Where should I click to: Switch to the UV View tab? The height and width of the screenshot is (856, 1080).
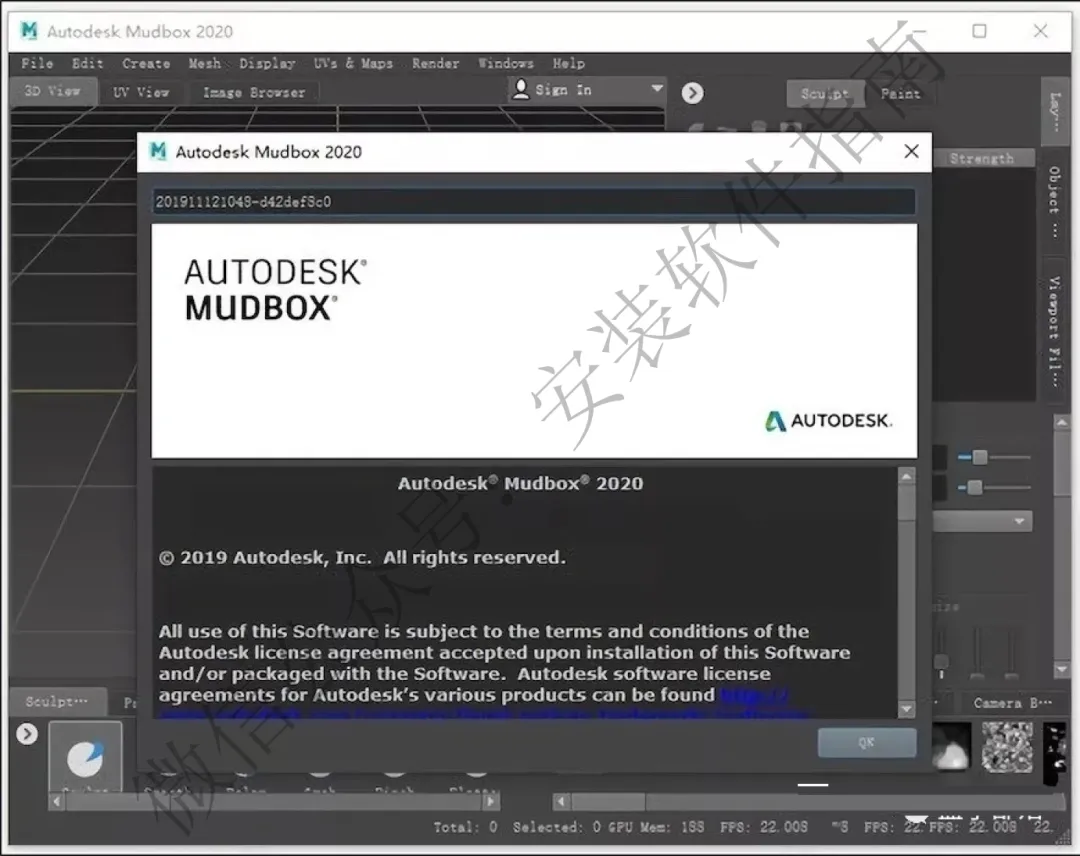coord(141,92)
